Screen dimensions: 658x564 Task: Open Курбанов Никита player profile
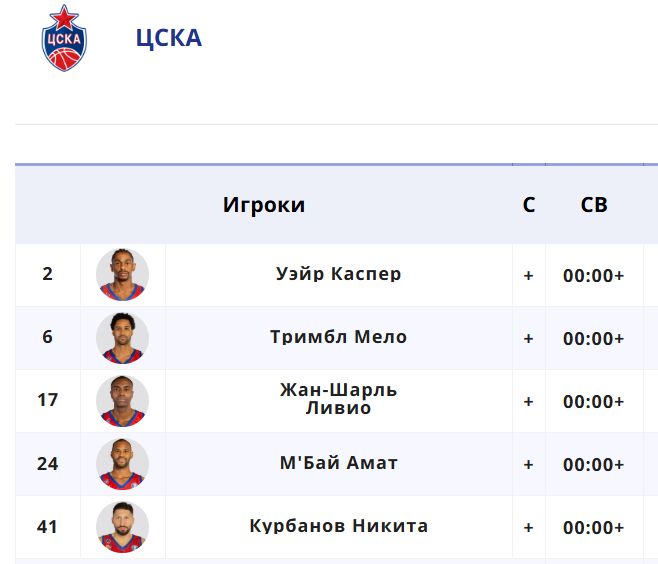338,526
